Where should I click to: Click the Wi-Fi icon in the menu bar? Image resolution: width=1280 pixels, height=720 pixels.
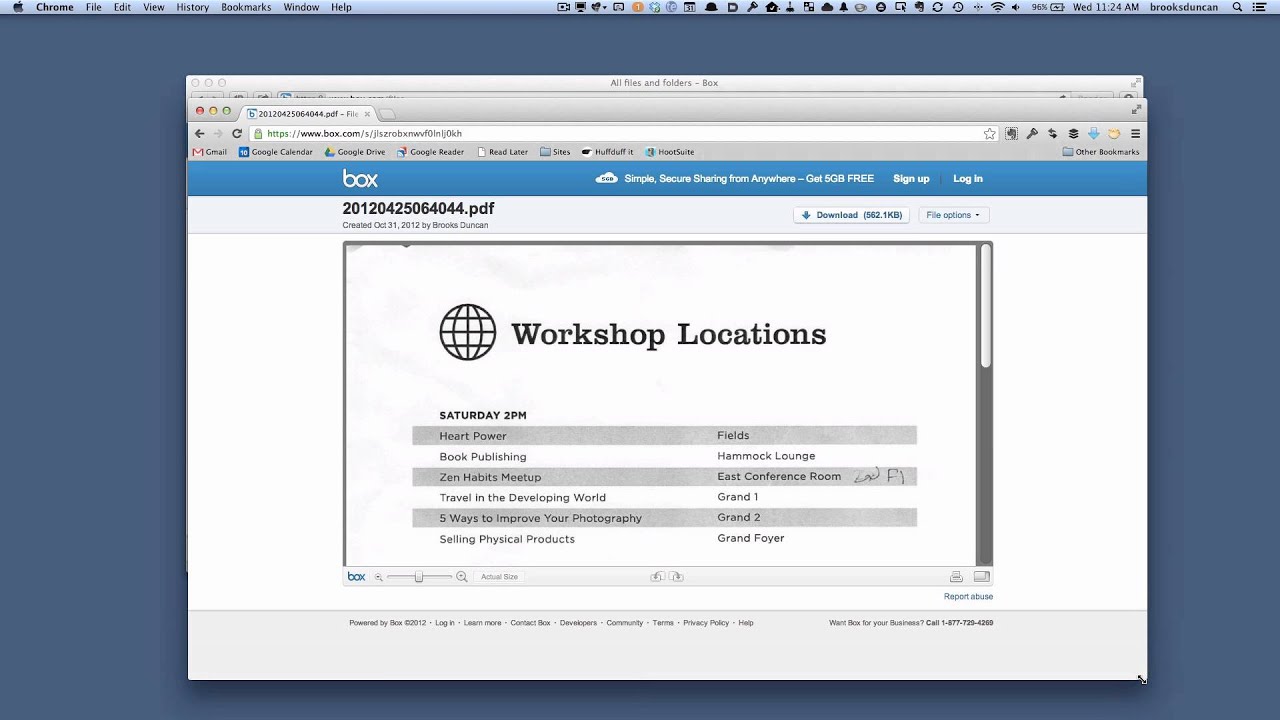click(997, 7)
